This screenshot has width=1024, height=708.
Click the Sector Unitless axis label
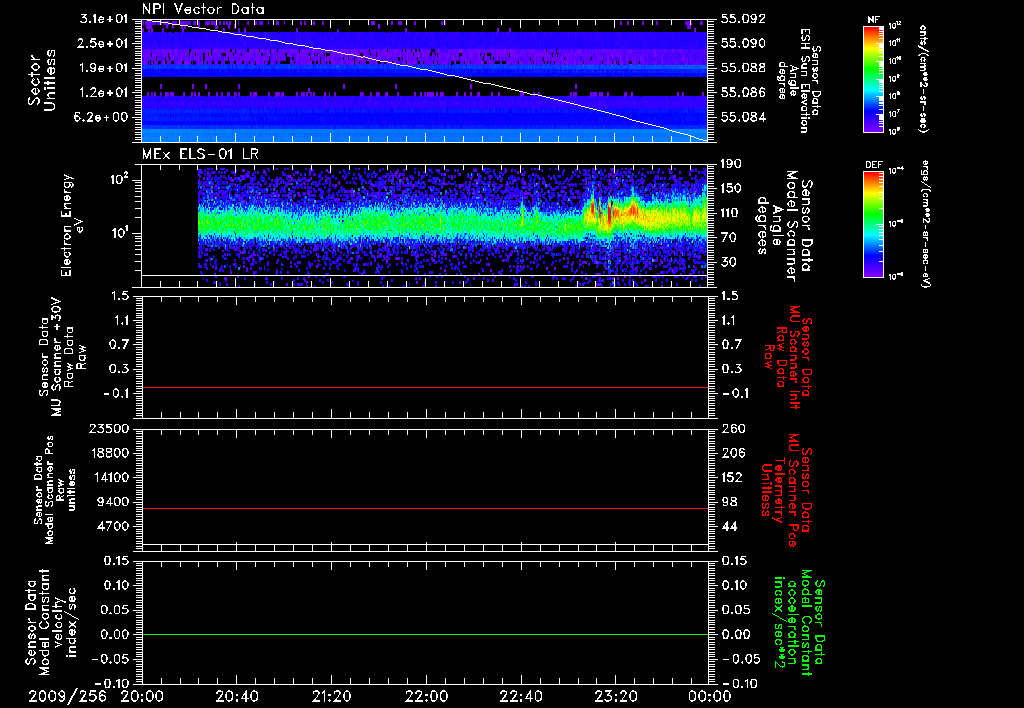coord(40,82)
